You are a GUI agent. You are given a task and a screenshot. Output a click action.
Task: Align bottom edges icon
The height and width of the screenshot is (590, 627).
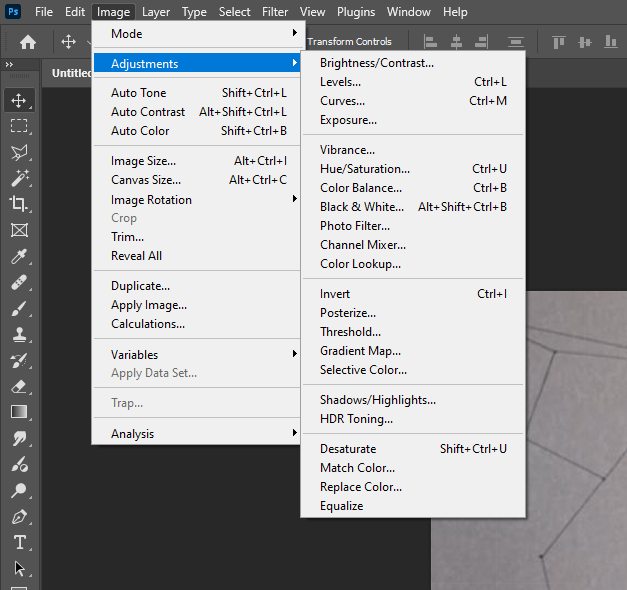click(x=611, y=42)
